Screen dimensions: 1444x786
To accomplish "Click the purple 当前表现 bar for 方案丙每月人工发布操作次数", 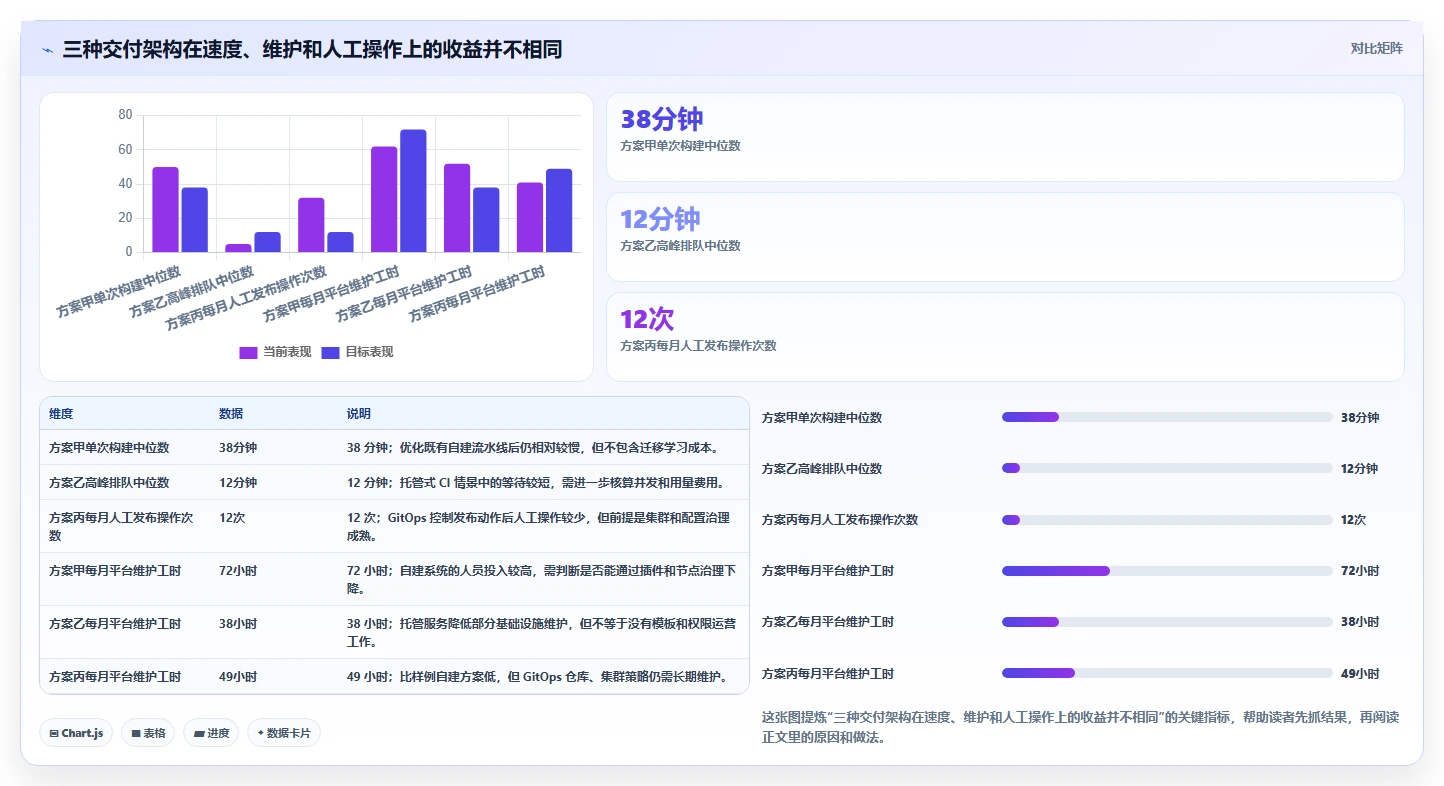I will click(311, 225).
